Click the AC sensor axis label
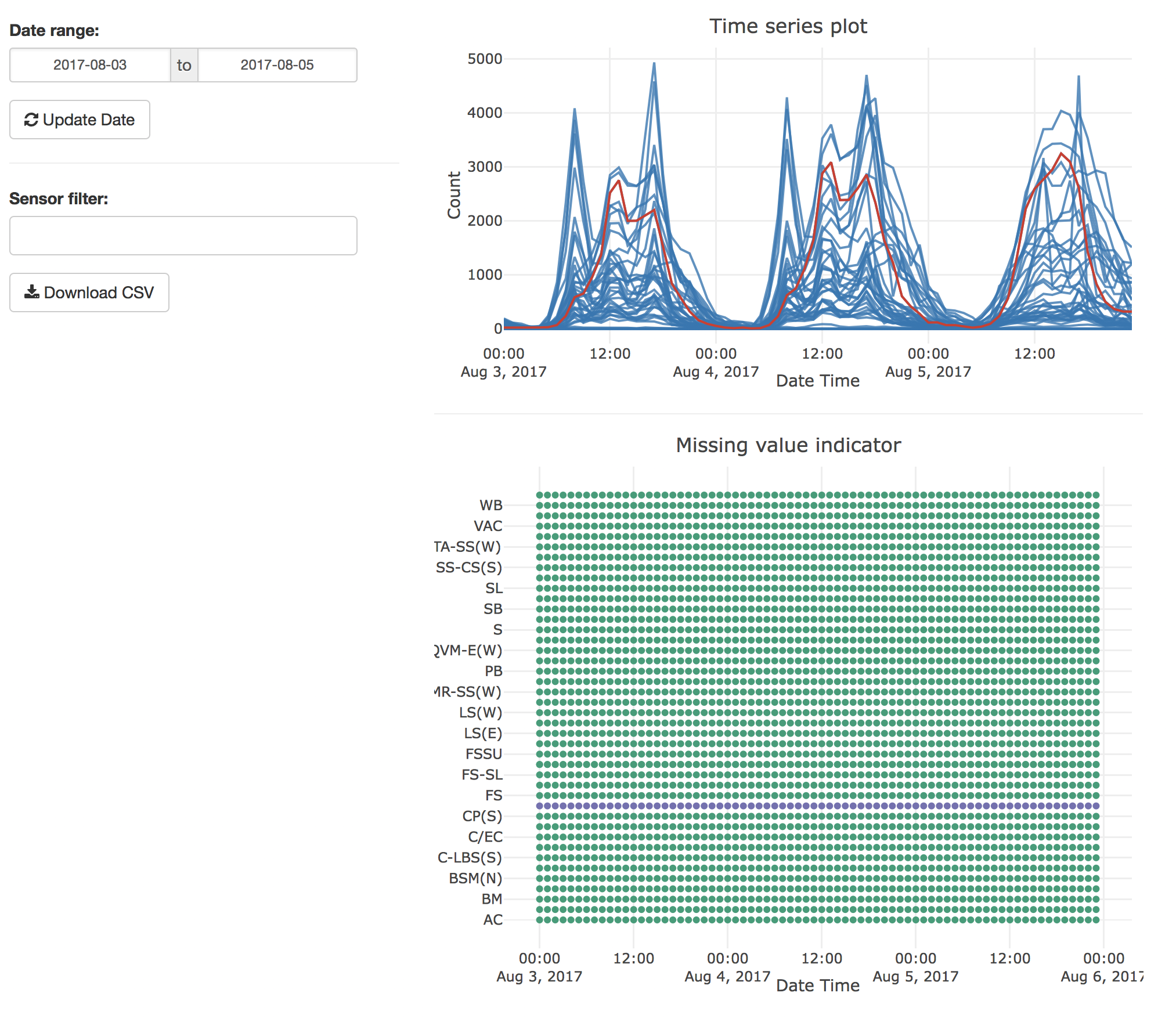This screenshot has height=1018, width=1176. pyautogui.click(x=493, y=920)
